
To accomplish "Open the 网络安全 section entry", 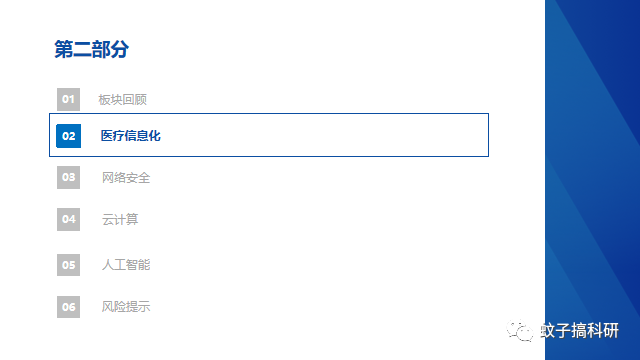I will pyautogui.click(x=126, y=178).
